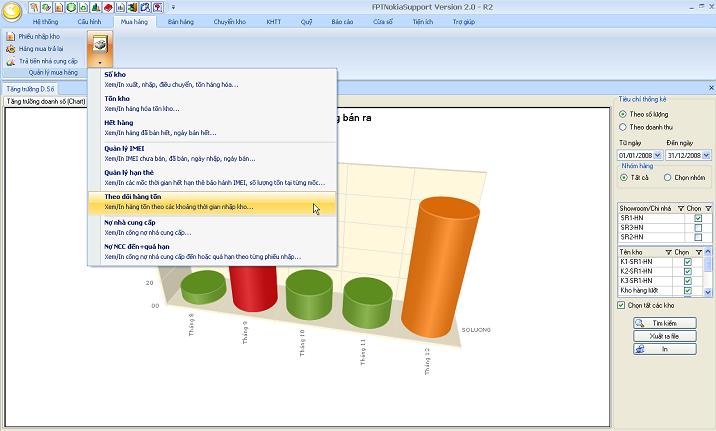Viewport: 716px width, 431px height.
Task: Click the green octagon icon in quick toolbar
Action: click(71, 7)
